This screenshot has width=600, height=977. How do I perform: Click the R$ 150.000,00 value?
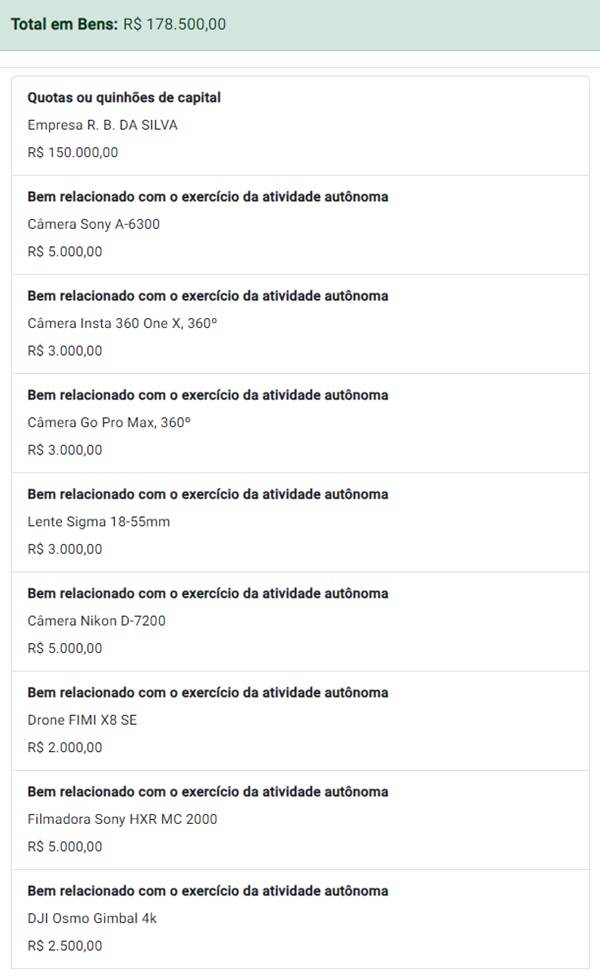[73, 153]
